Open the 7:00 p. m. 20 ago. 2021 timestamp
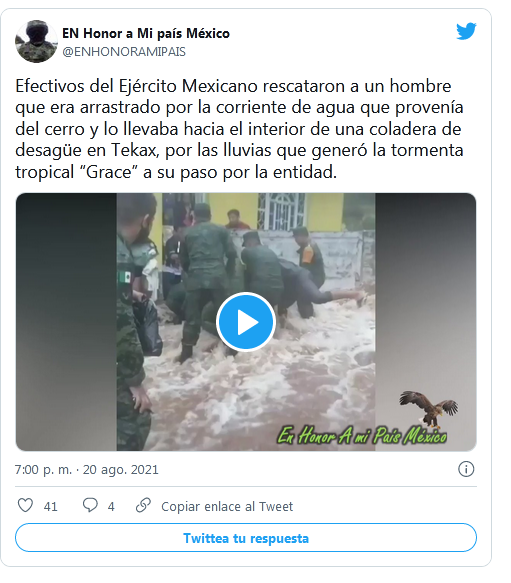Viewport: 511px width, 583px height. click(87, 470)
